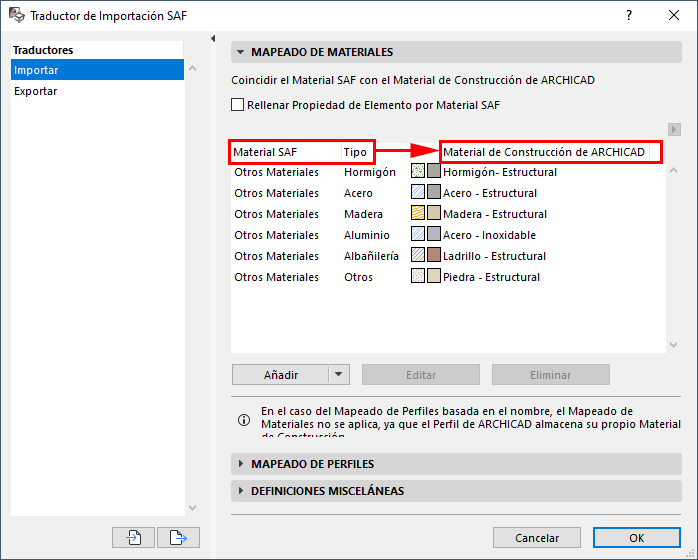The height and width of the screenshot is (560, 698).
Task: Click the Material SAF column header
Action: coord(286,152)
